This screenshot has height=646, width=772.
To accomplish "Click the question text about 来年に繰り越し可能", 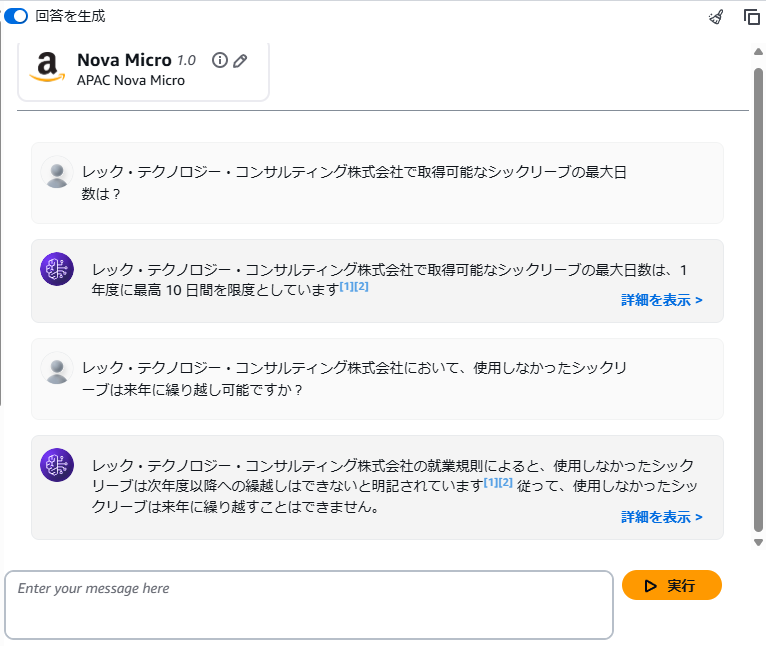I will 354,379.
